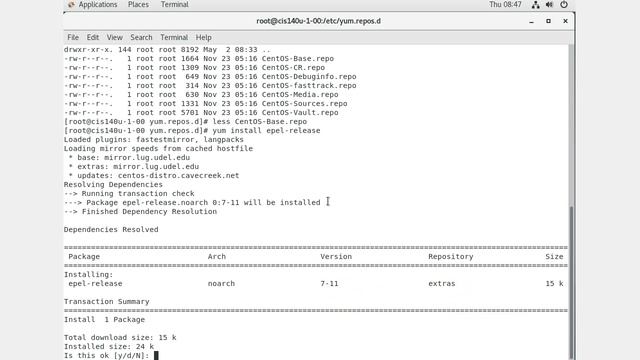Click the CentOS-Media.repo file name
Image resolution: width=640 pixels, height=360 pixels.
click(300, 94)
